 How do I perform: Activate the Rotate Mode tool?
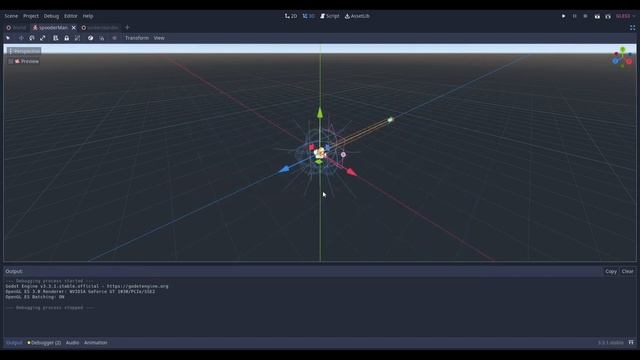click(x=32, y=38)
